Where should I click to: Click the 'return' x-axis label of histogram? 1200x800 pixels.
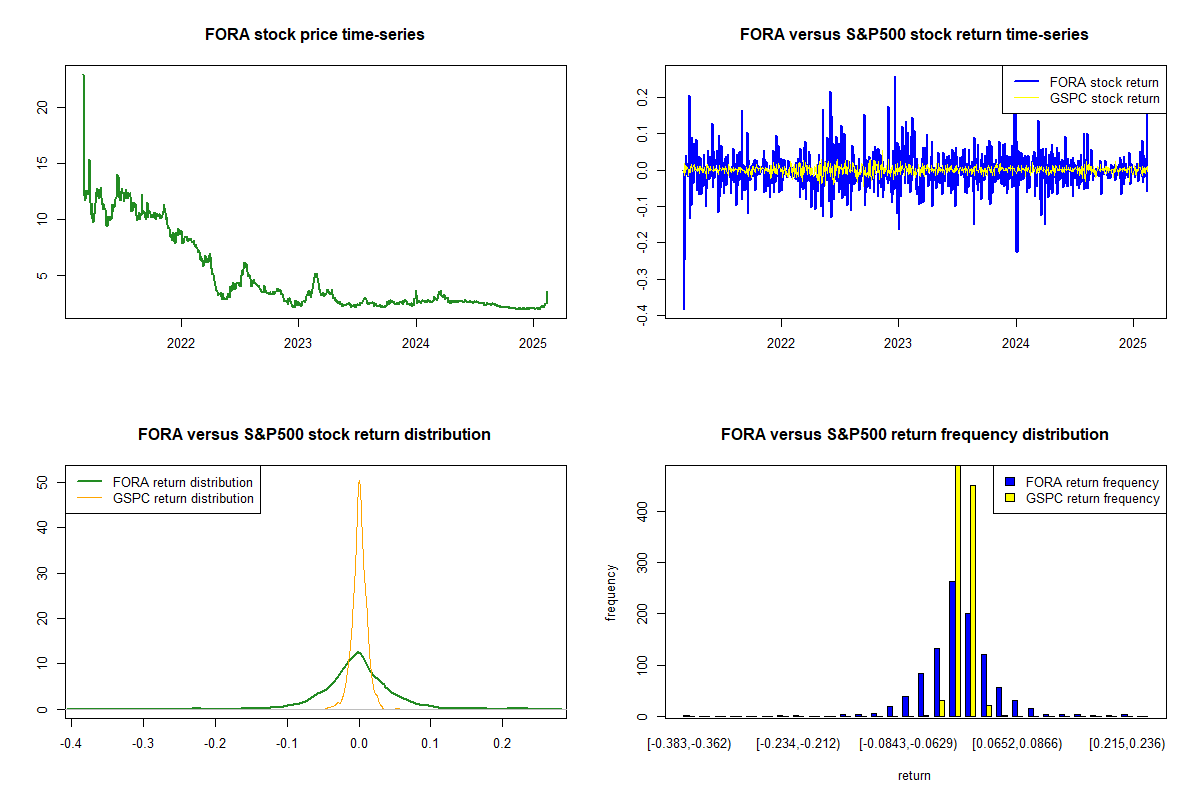[914, 775]
